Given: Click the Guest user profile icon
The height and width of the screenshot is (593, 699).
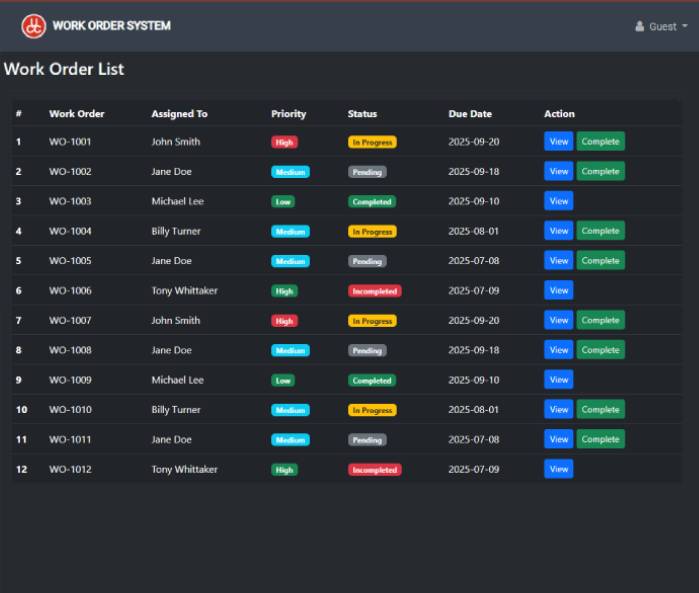Looking at the screenshot, I should 640,27.
